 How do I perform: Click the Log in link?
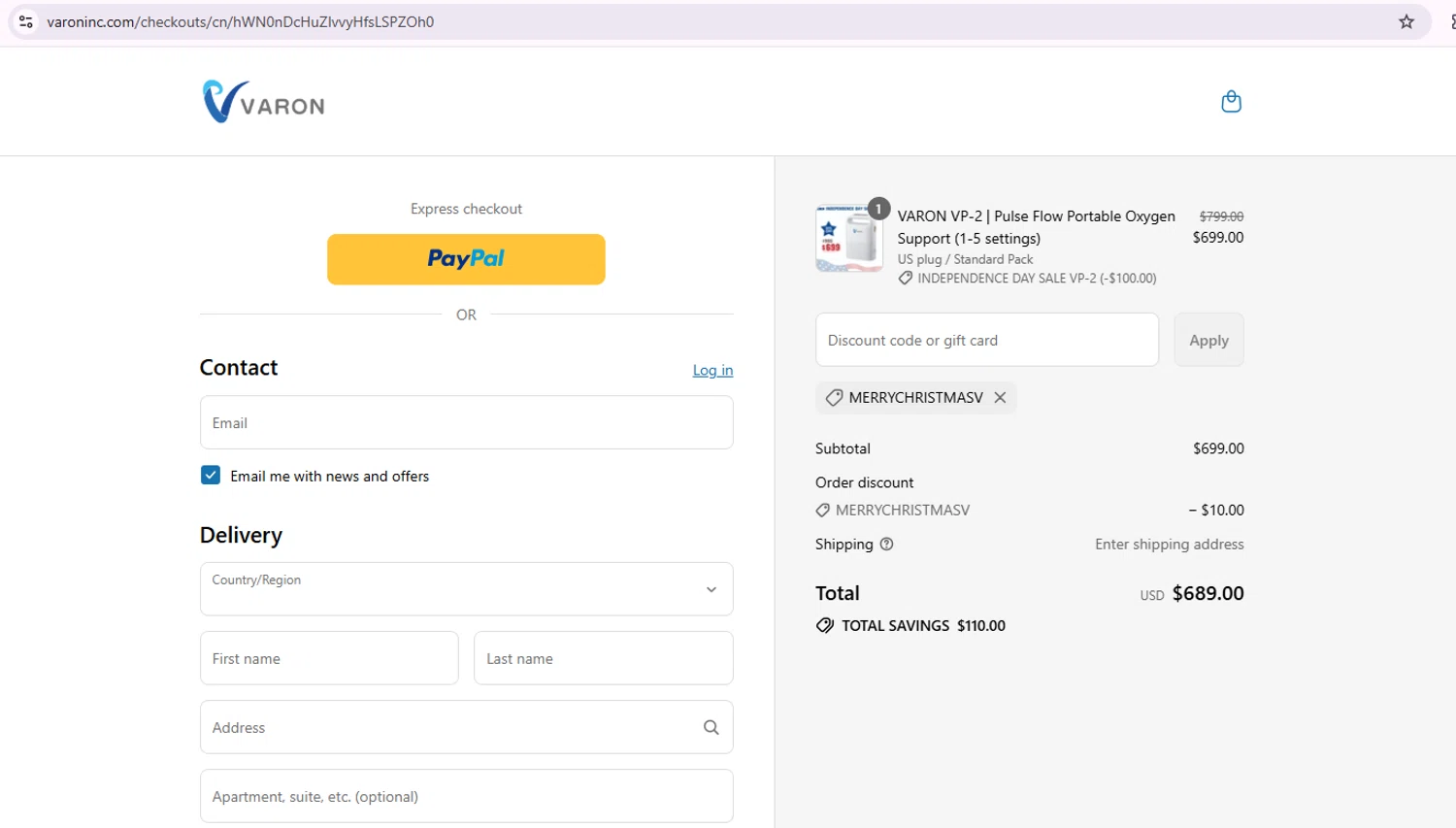(712, 370)
